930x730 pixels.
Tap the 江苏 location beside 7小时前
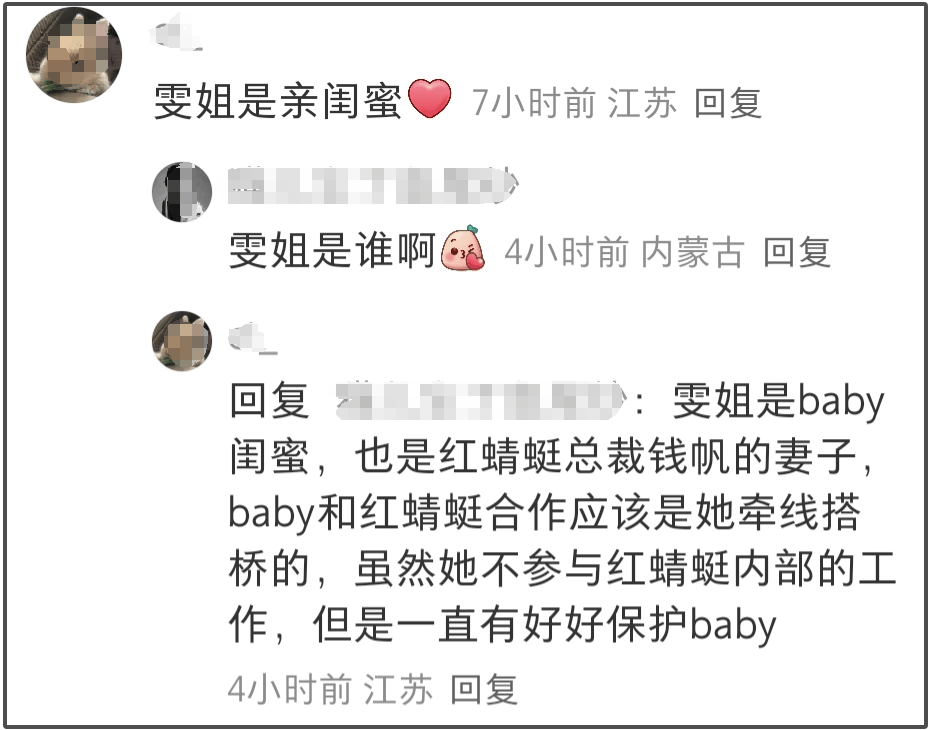point(642,103)
